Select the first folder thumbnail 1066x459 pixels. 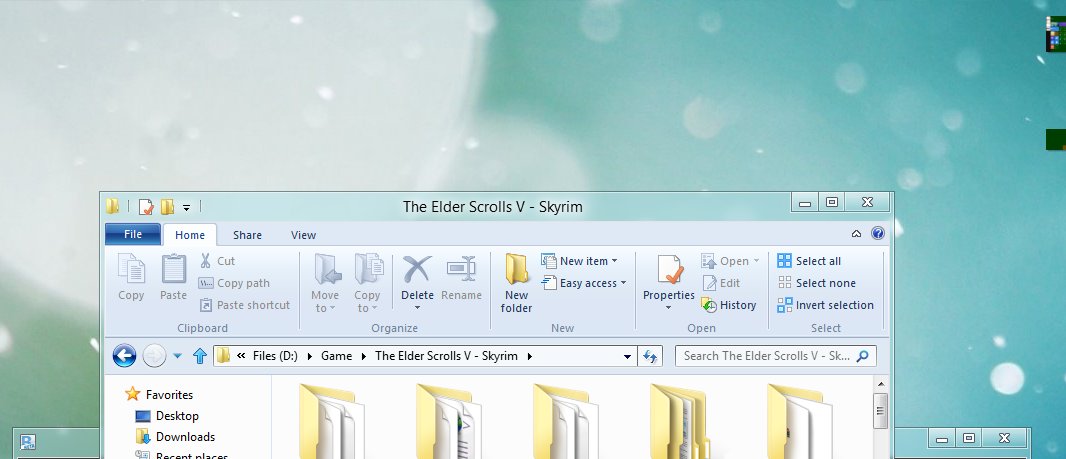[x=331, y=421]
